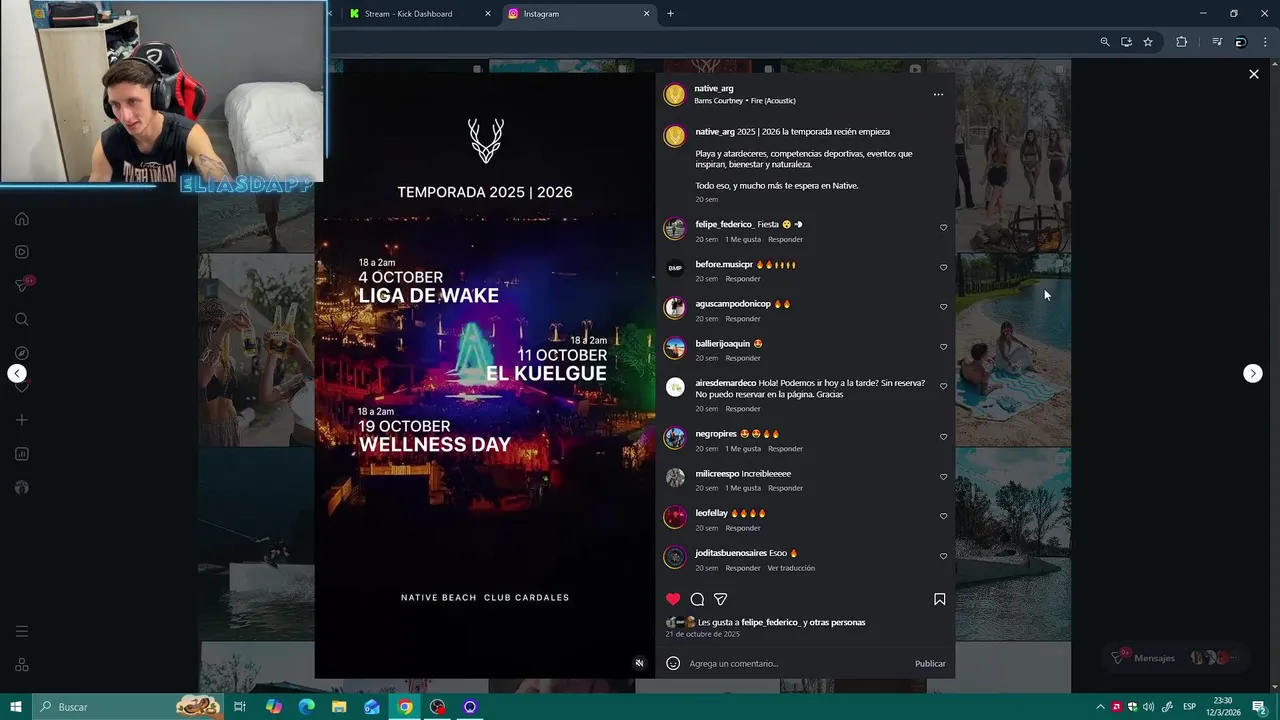Open the 'Barns Courtney • Fire (Acoustic)' audio link
The image size is (1280, 720).
745,101
